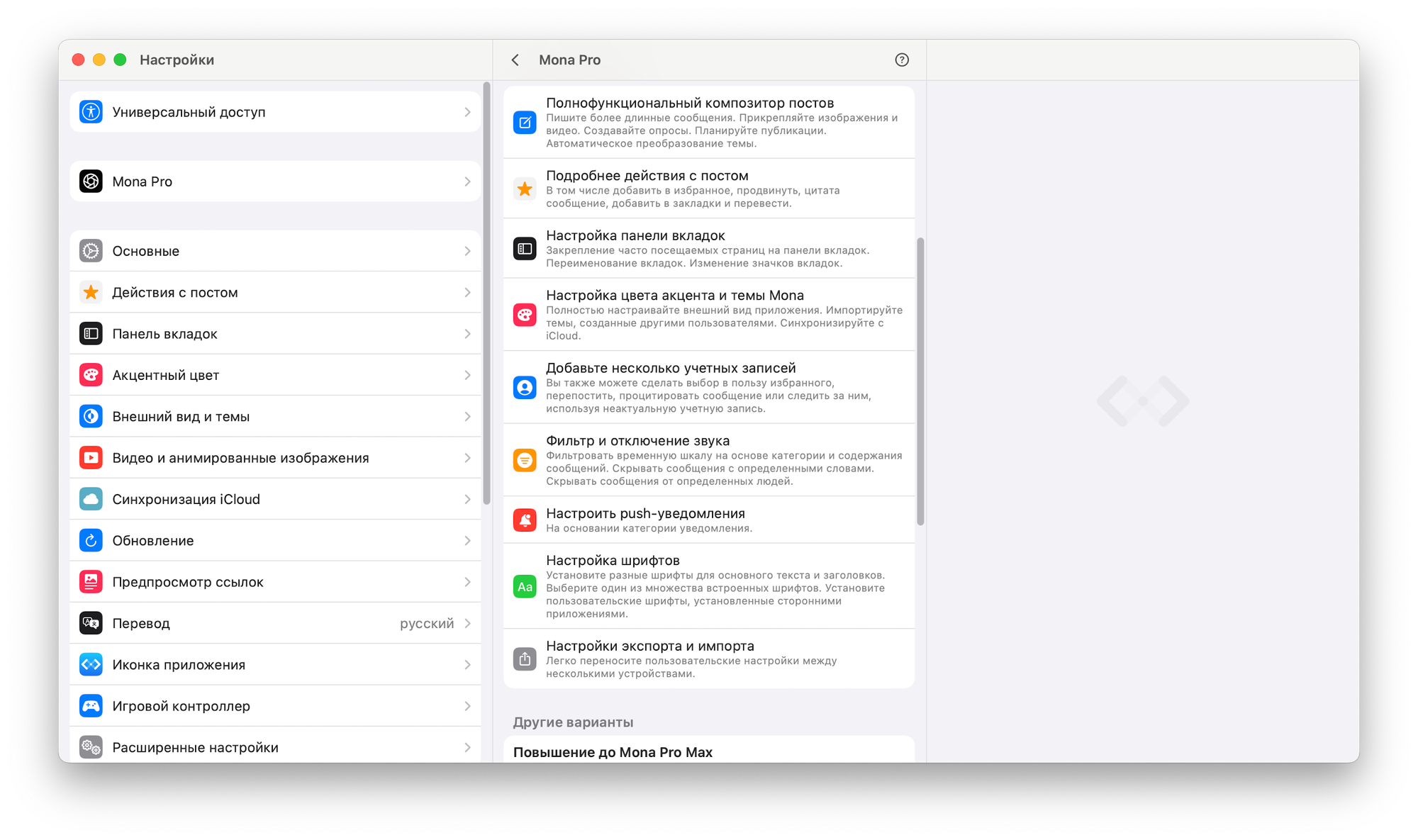The image size is (1418, 840).
Task: Click Повышение до Mona Pro Max
Action: 613,752
